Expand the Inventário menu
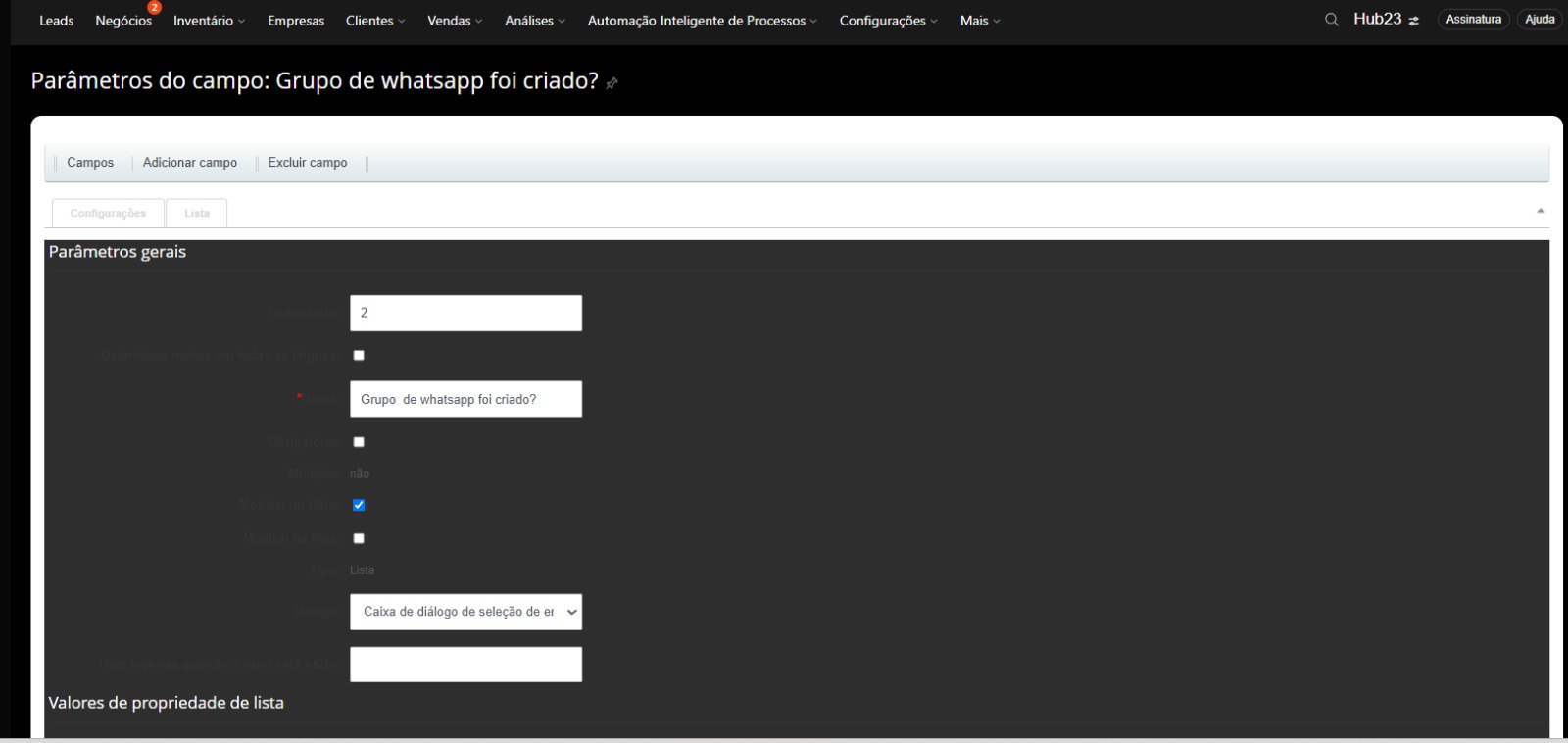 tap(209, 21)
